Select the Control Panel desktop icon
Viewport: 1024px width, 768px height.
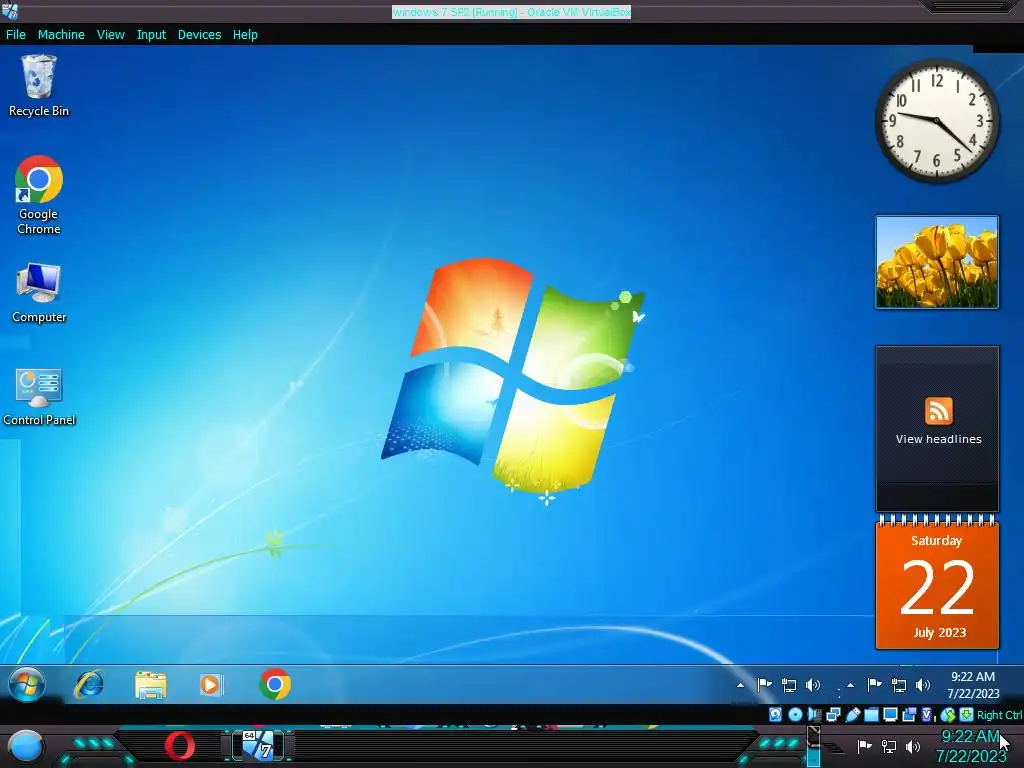click(39, 396)
